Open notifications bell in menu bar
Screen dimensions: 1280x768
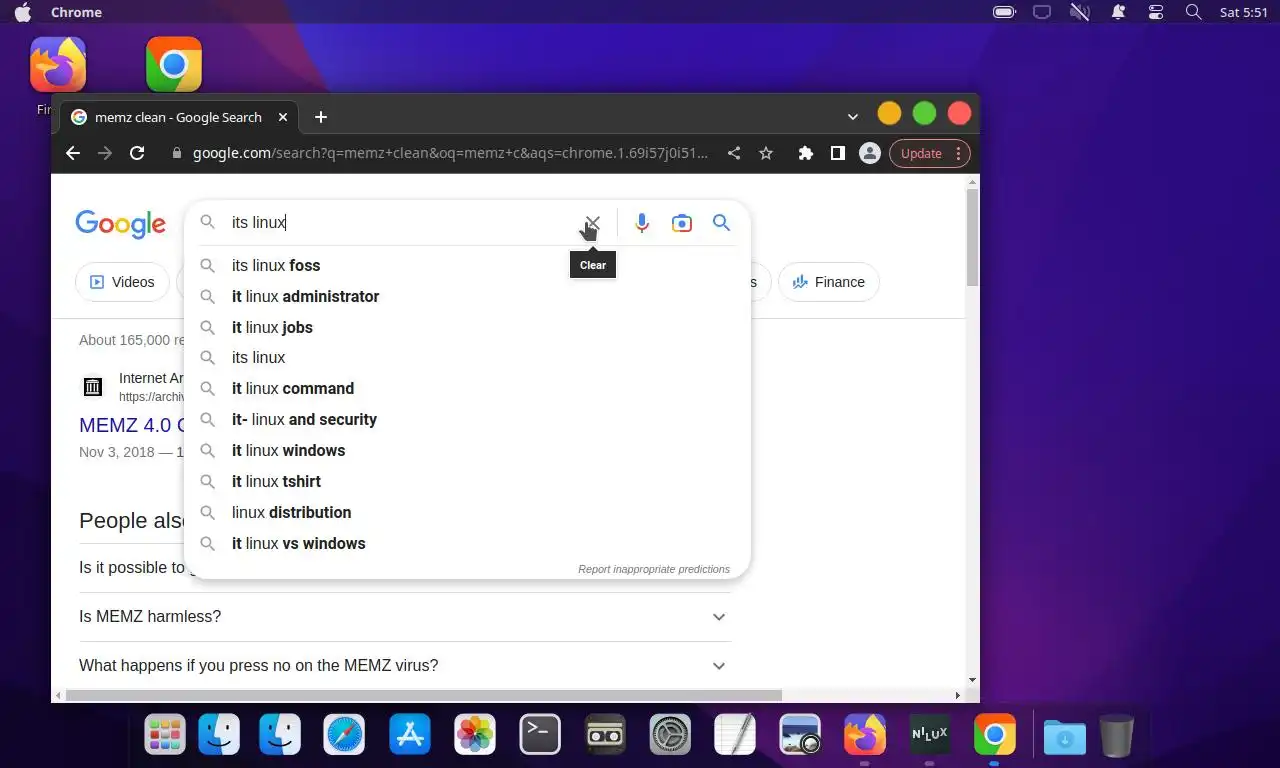coord(1118,12)
